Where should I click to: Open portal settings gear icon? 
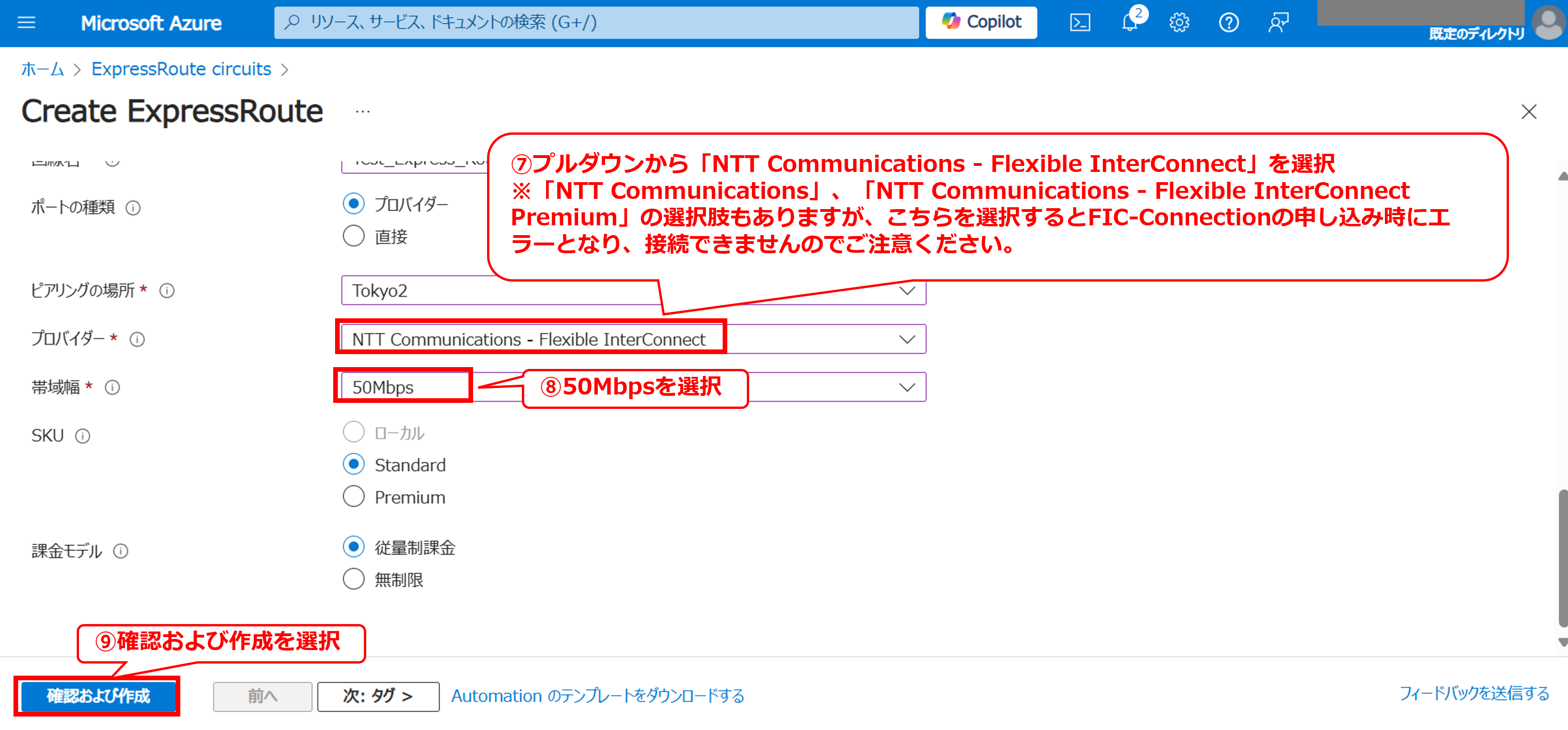[x=1179, y=23]
